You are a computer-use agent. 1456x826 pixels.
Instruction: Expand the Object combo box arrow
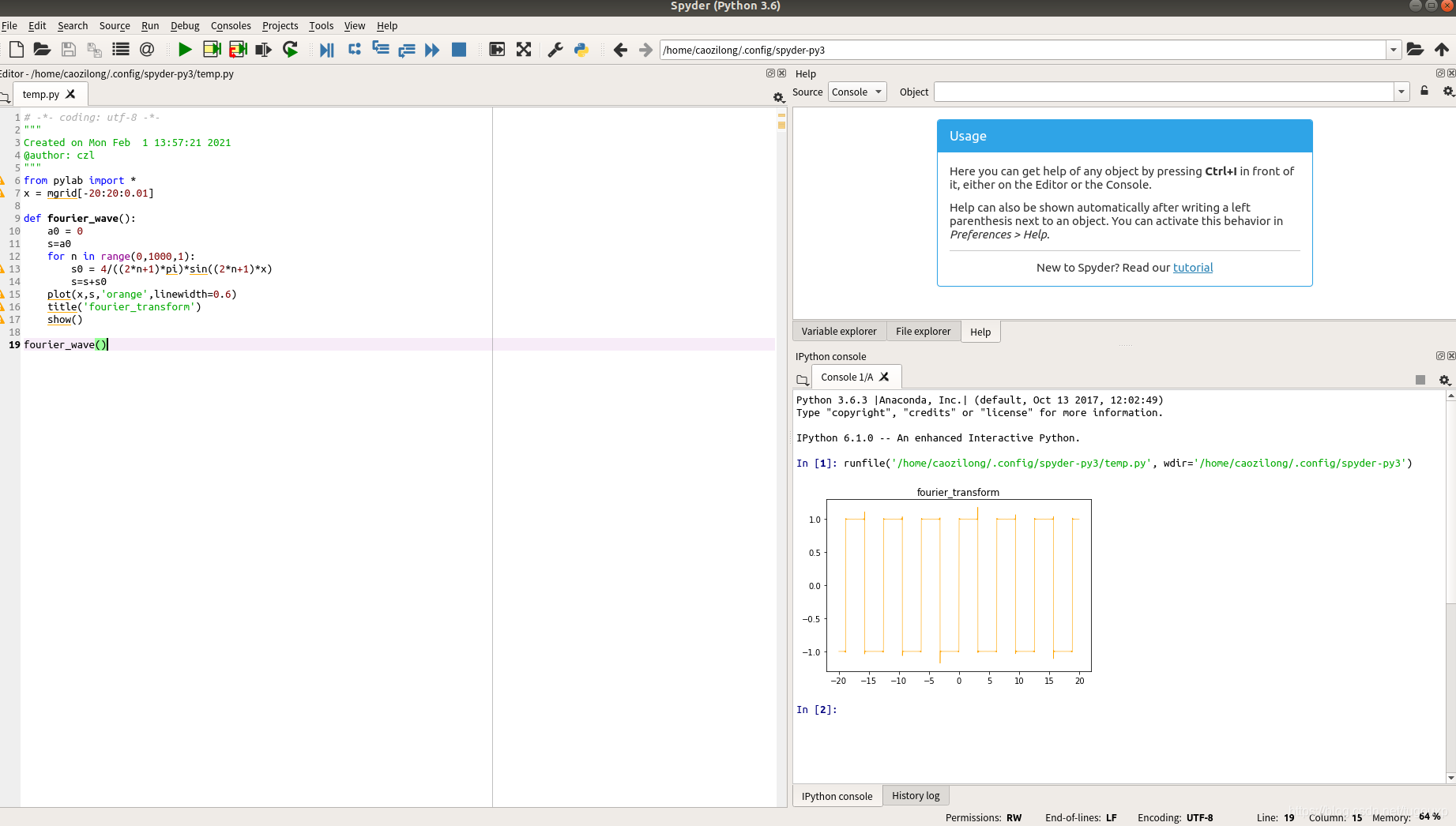pyautogui.click(x=1401, y=92)
